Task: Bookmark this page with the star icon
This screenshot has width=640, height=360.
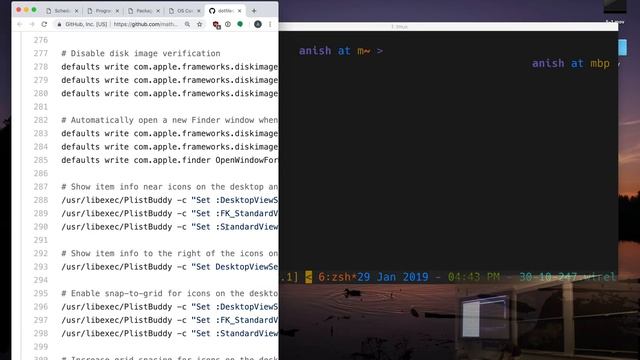Action: 200,24
